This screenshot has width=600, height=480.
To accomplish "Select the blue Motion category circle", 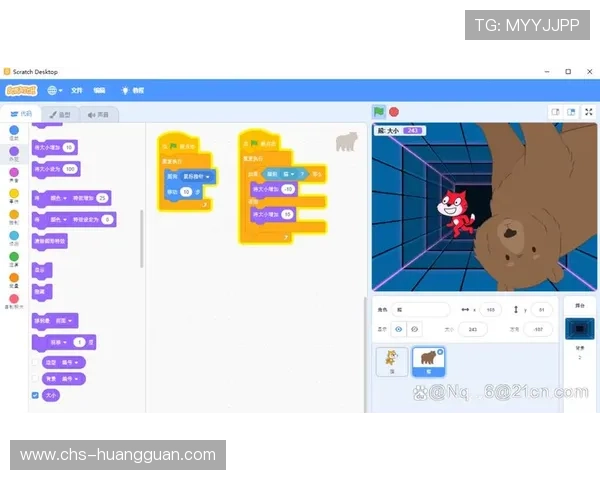I will (x=14, y=131).
